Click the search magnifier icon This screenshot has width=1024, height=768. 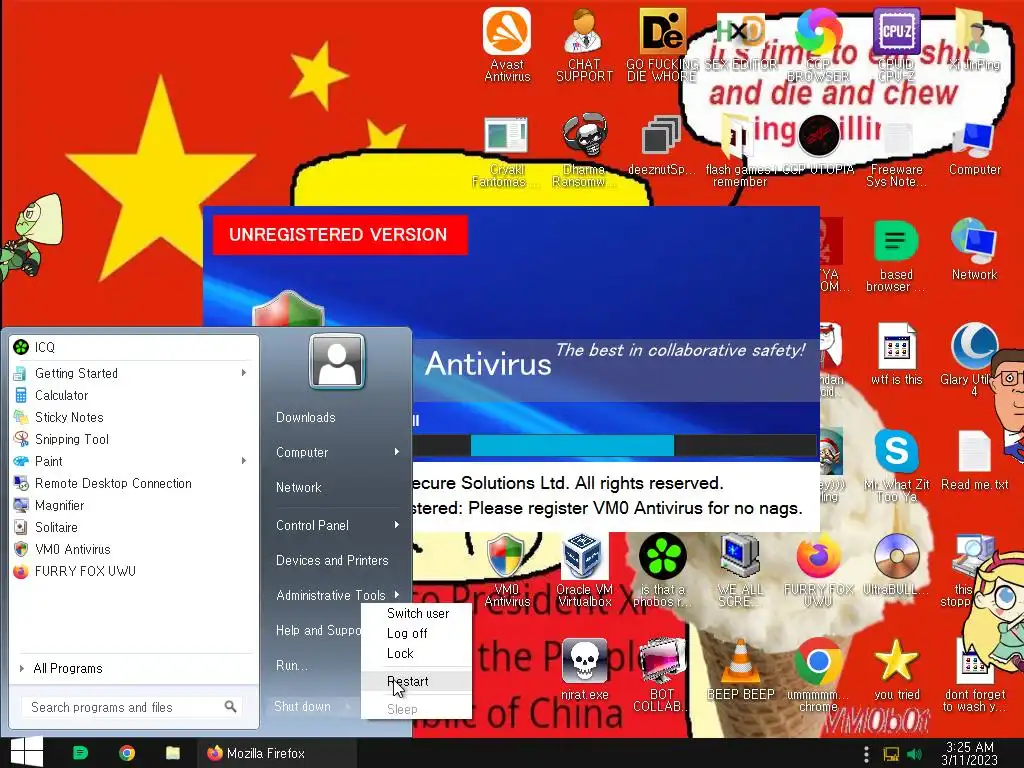pos(230,707)
